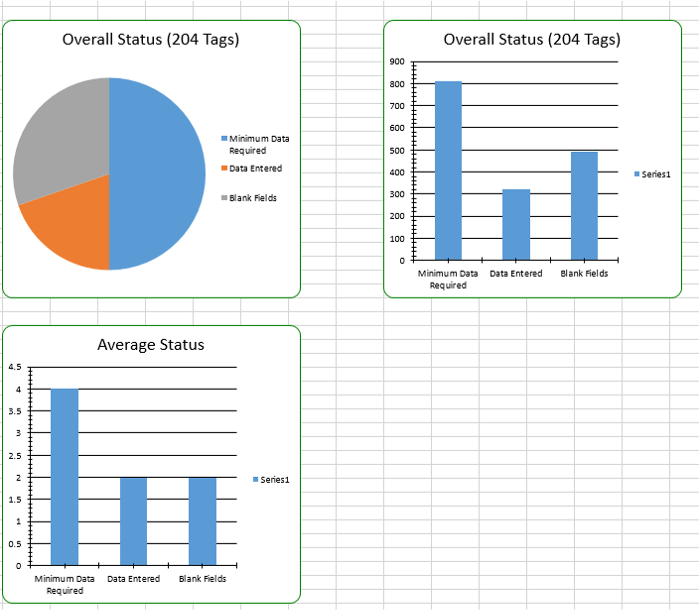Click the Overall Status bar chart title

coord(531,40)
